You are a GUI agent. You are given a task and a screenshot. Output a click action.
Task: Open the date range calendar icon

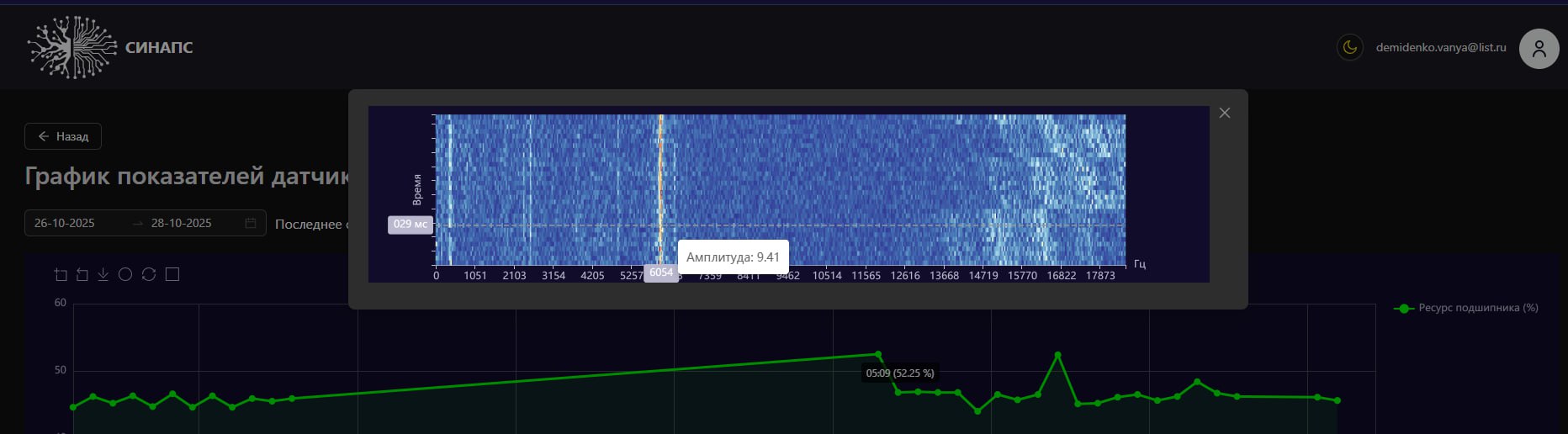click(251, 223)
